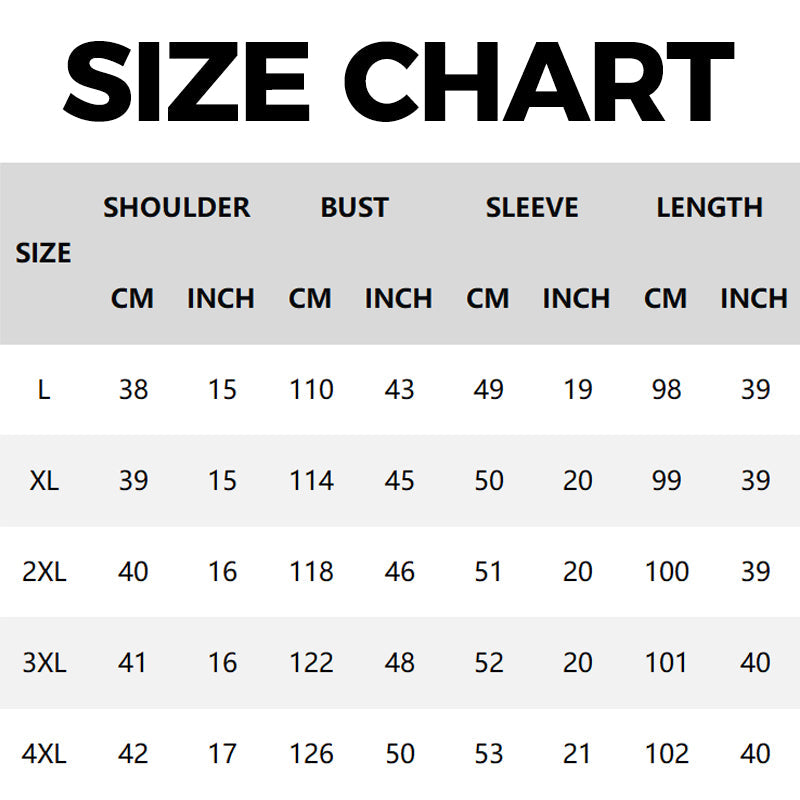
Task: Click the SIZE header cell
Action: click(x=43, y=254)
